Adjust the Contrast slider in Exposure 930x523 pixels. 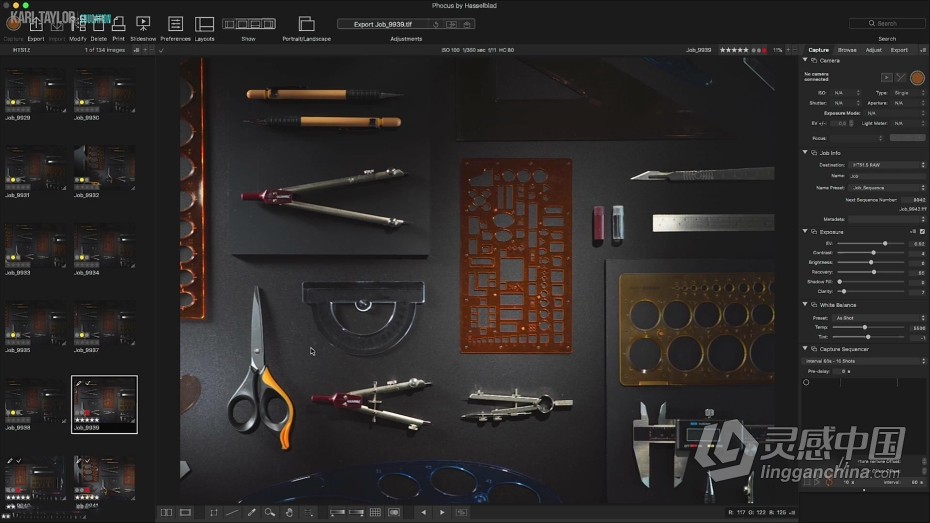[873, 252]
